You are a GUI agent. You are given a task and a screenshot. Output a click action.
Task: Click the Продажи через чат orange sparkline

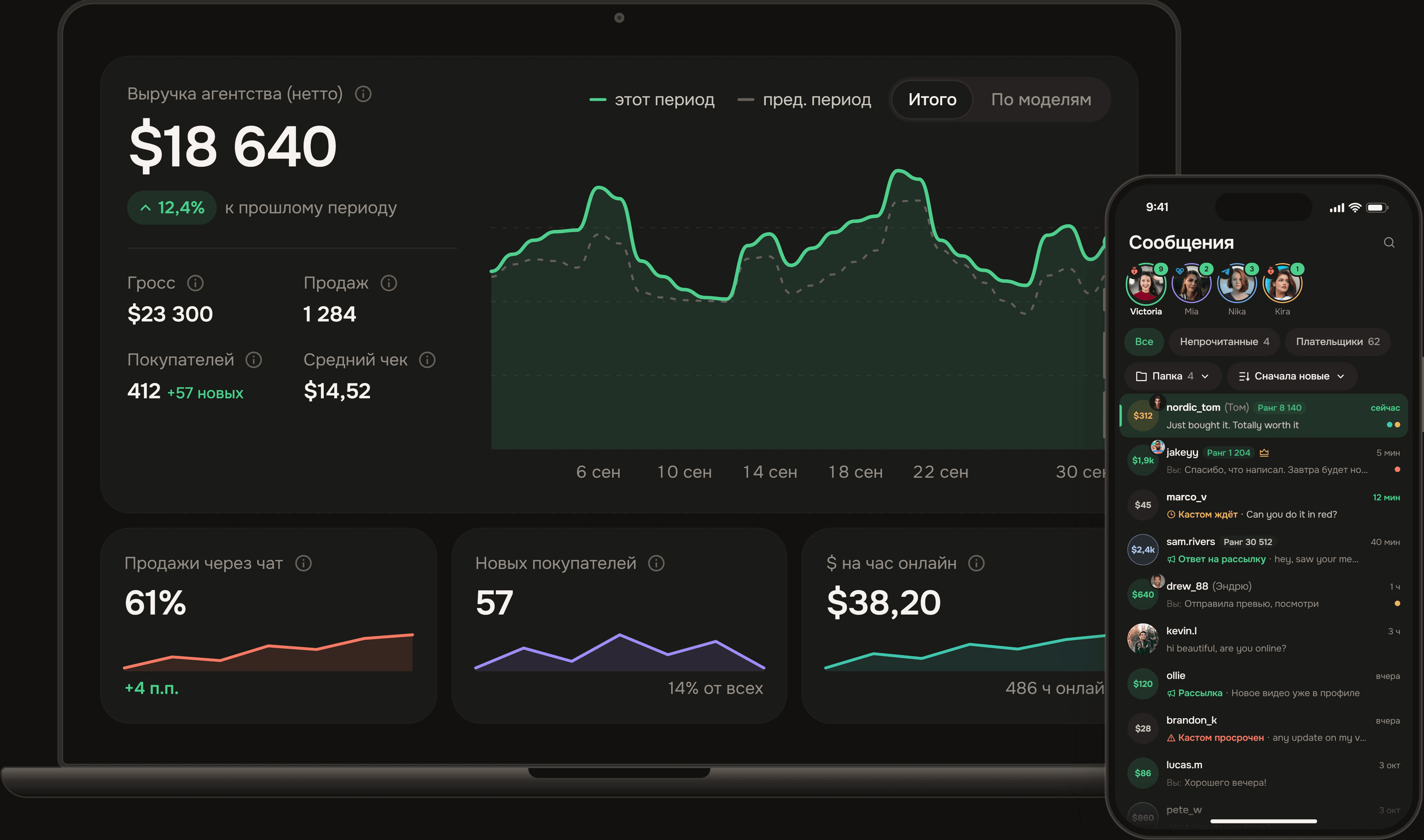[268, 652]
